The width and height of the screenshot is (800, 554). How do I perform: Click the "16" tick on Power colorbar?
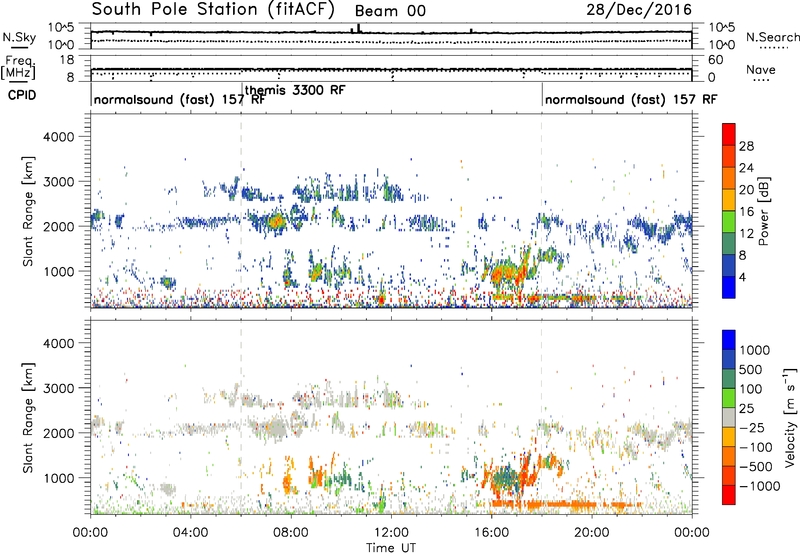tap(746, 212)
